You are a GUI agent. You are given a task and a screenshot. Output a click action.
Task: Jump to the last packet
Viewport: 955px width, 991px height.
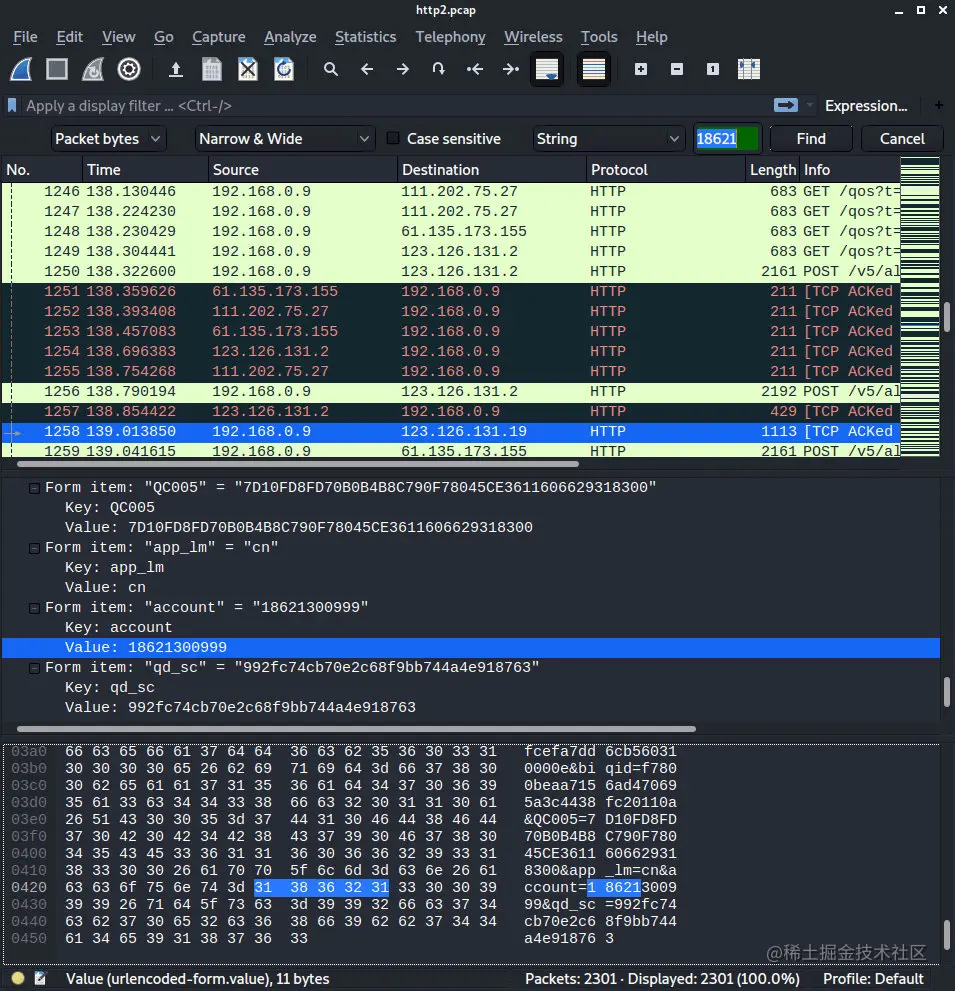511,69
